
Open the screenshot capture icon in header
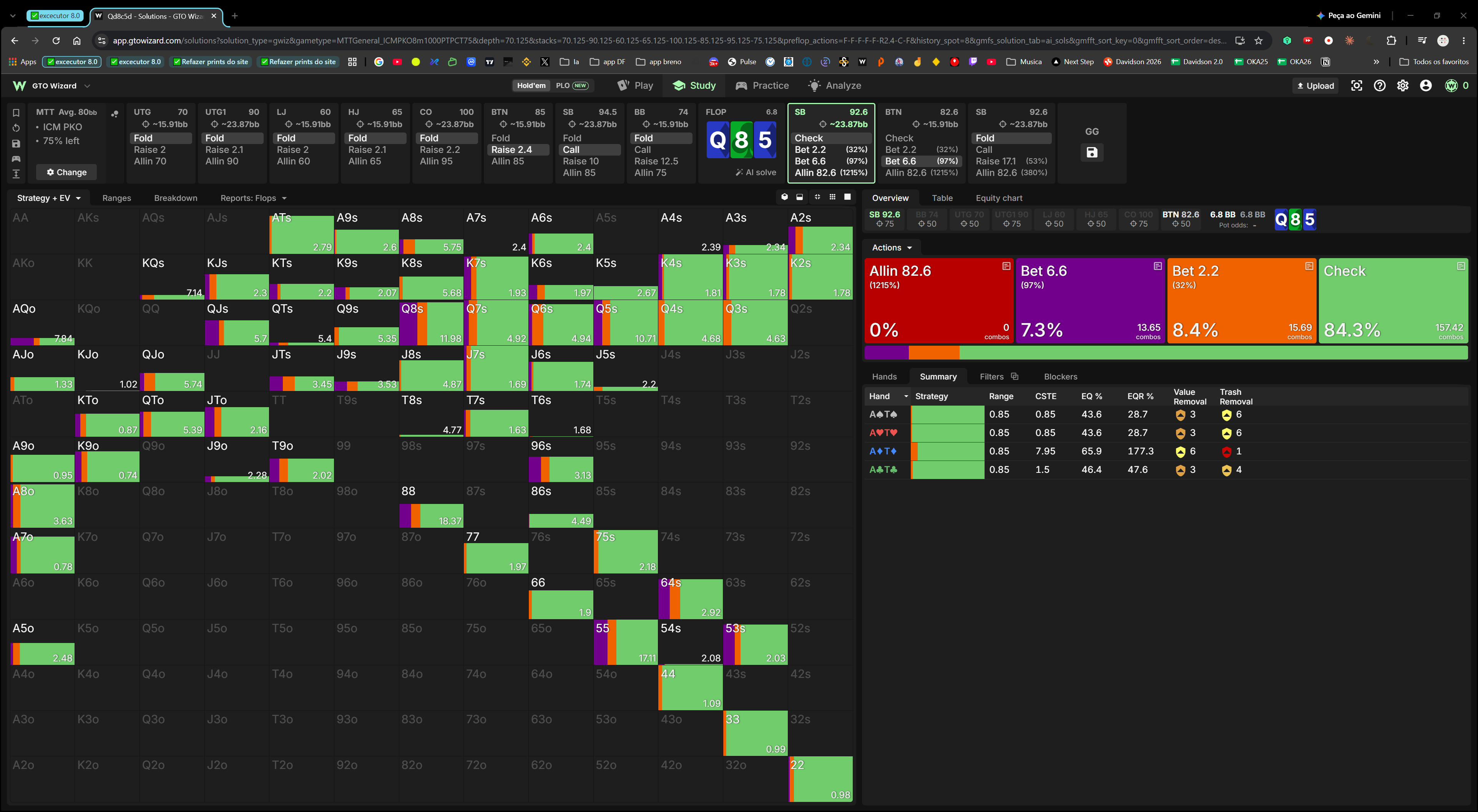(x=1356, y=85)
